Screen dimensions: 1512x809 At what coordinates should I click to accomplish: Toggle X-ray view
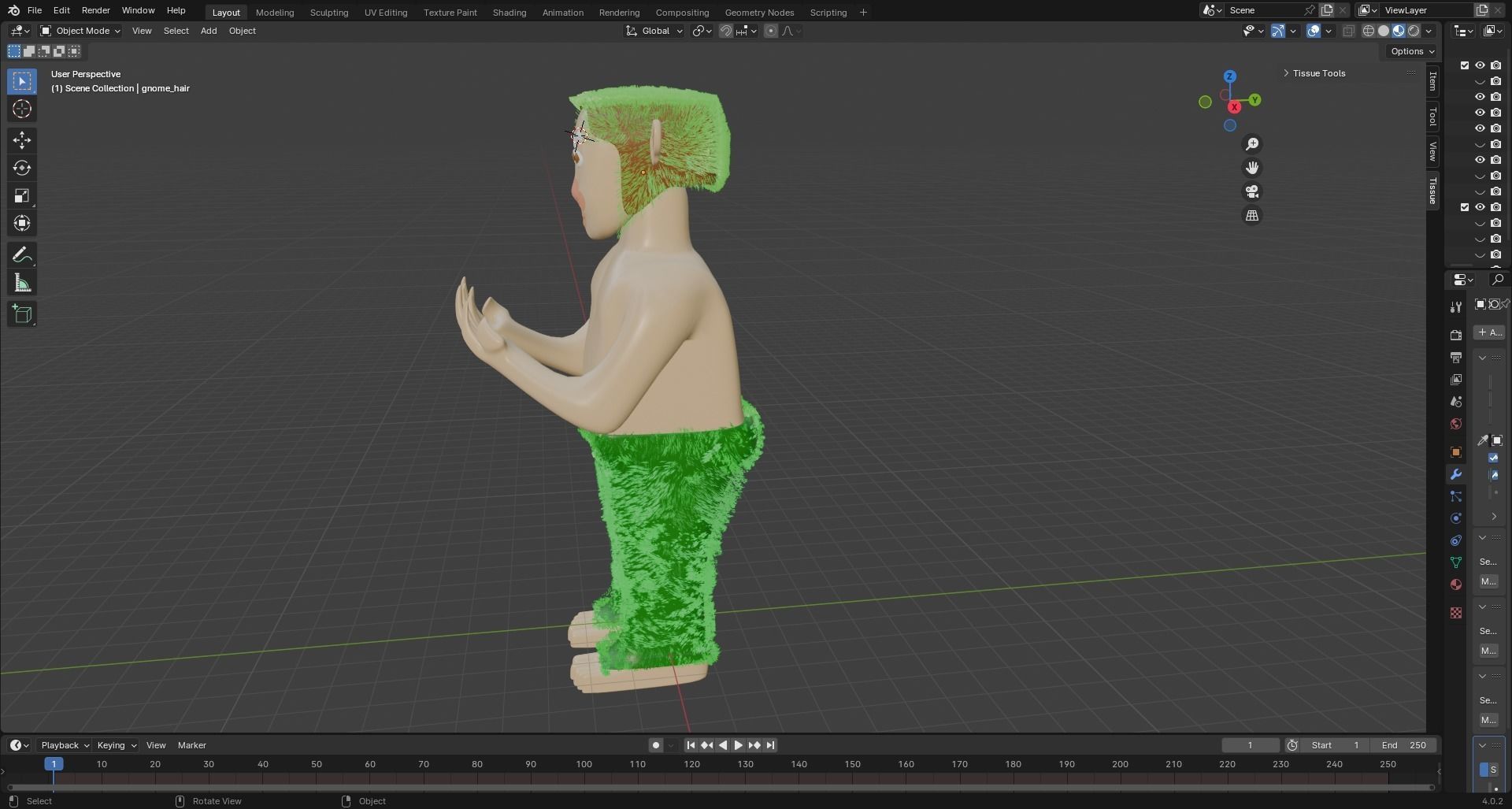(x=1348, y=31)
